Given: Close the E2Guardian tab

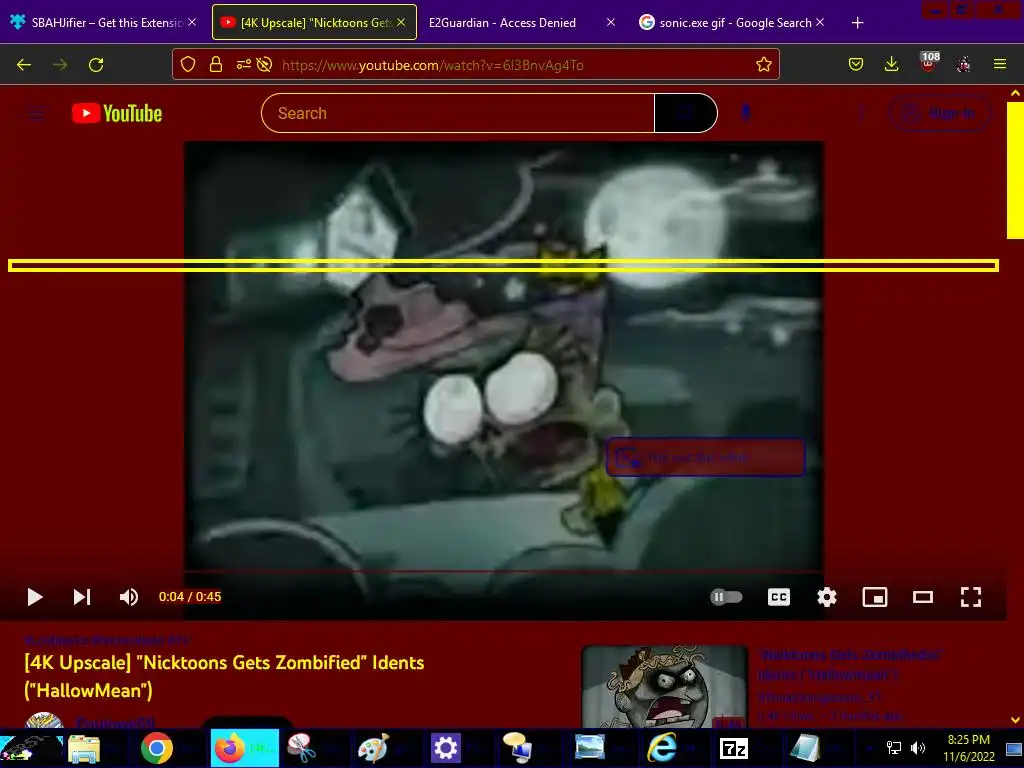Looking at the screenshot, I should coord(611,22).
